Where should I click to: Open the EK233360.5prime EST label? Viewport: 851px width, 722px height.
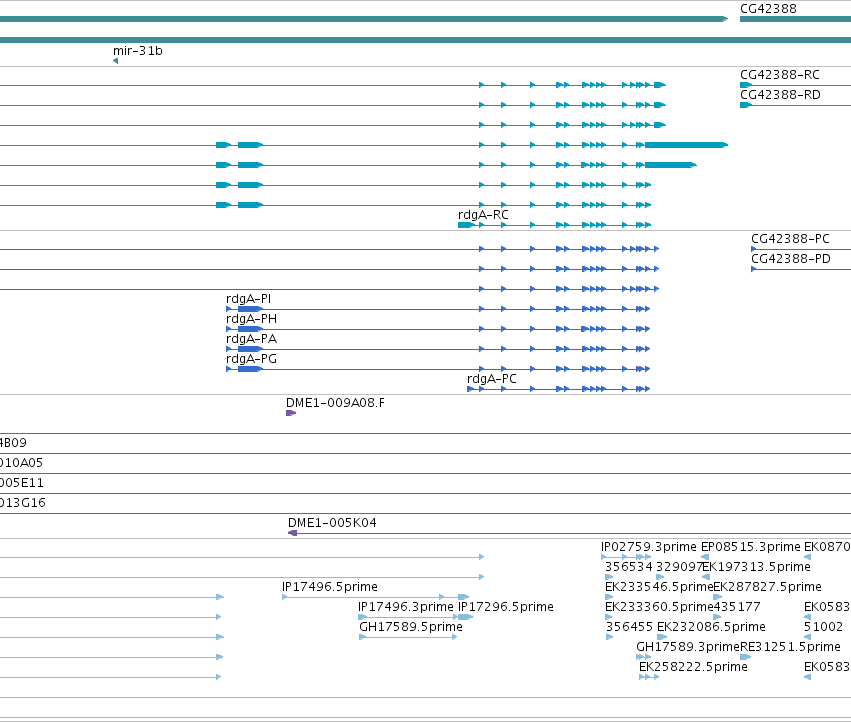click(659, 607)
